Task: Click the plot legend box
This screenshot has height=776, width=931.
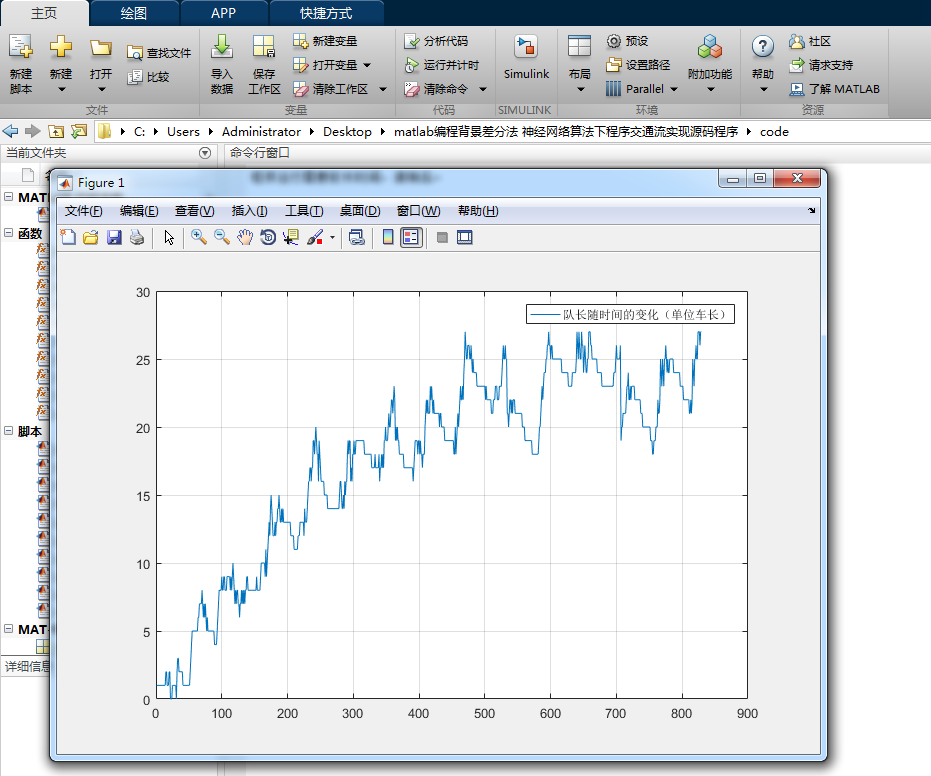Action: click(x=630, y=314)
